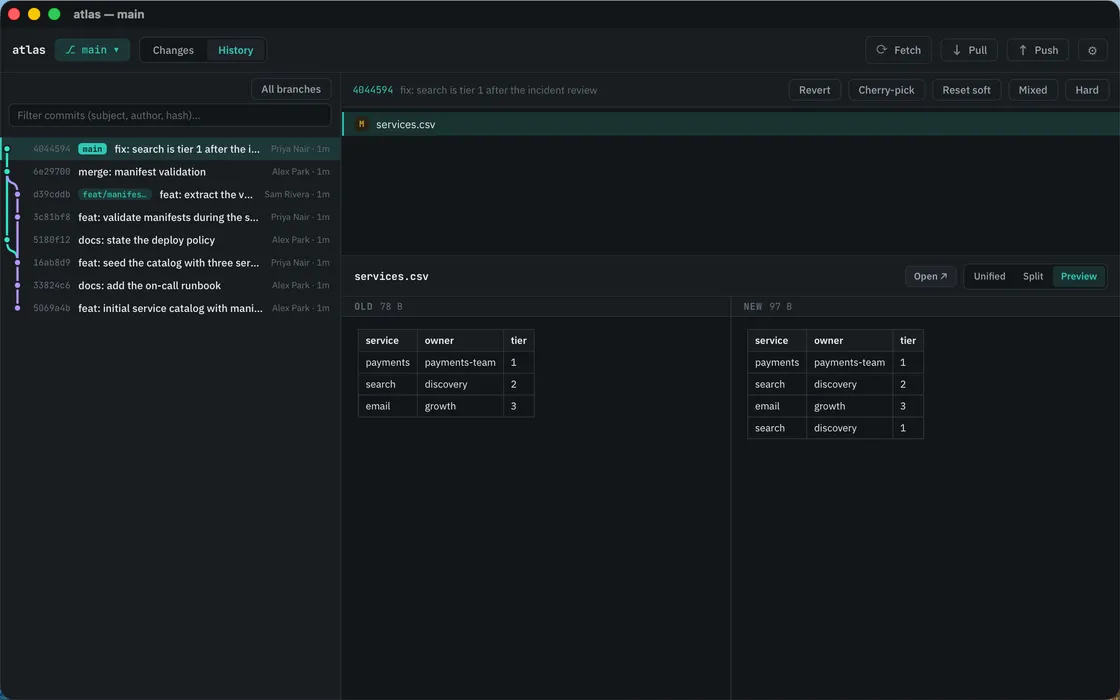This screenshot has height=700, width=1120.
Task: Toggle the All branches filter
Action: [291, 89]
